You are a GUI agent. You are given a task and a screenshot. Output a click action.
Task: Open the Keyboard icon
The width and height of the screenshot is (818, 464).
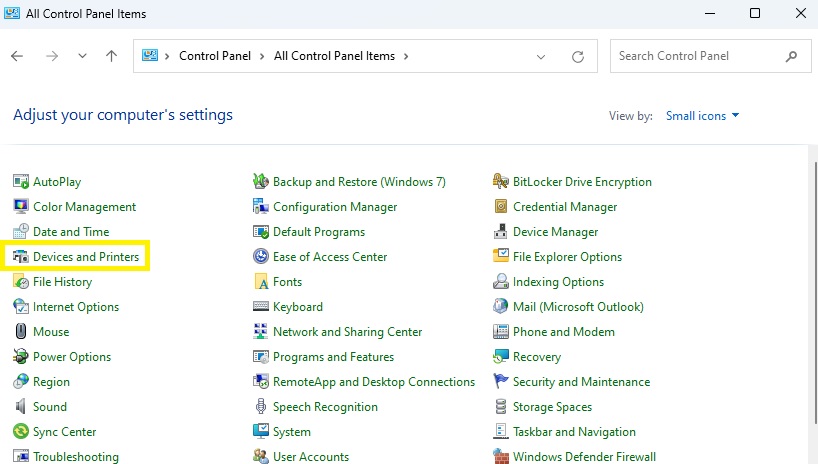point(261,306)
